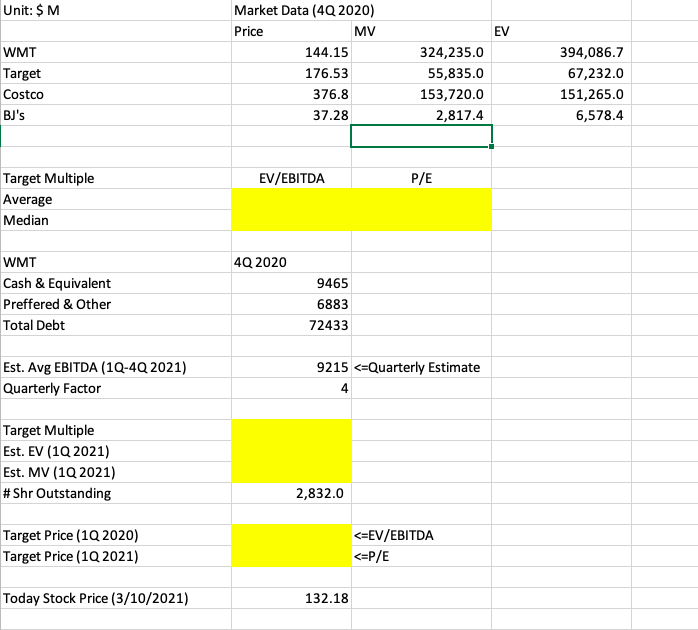Select the 'Total Debt' label cell

116,325
